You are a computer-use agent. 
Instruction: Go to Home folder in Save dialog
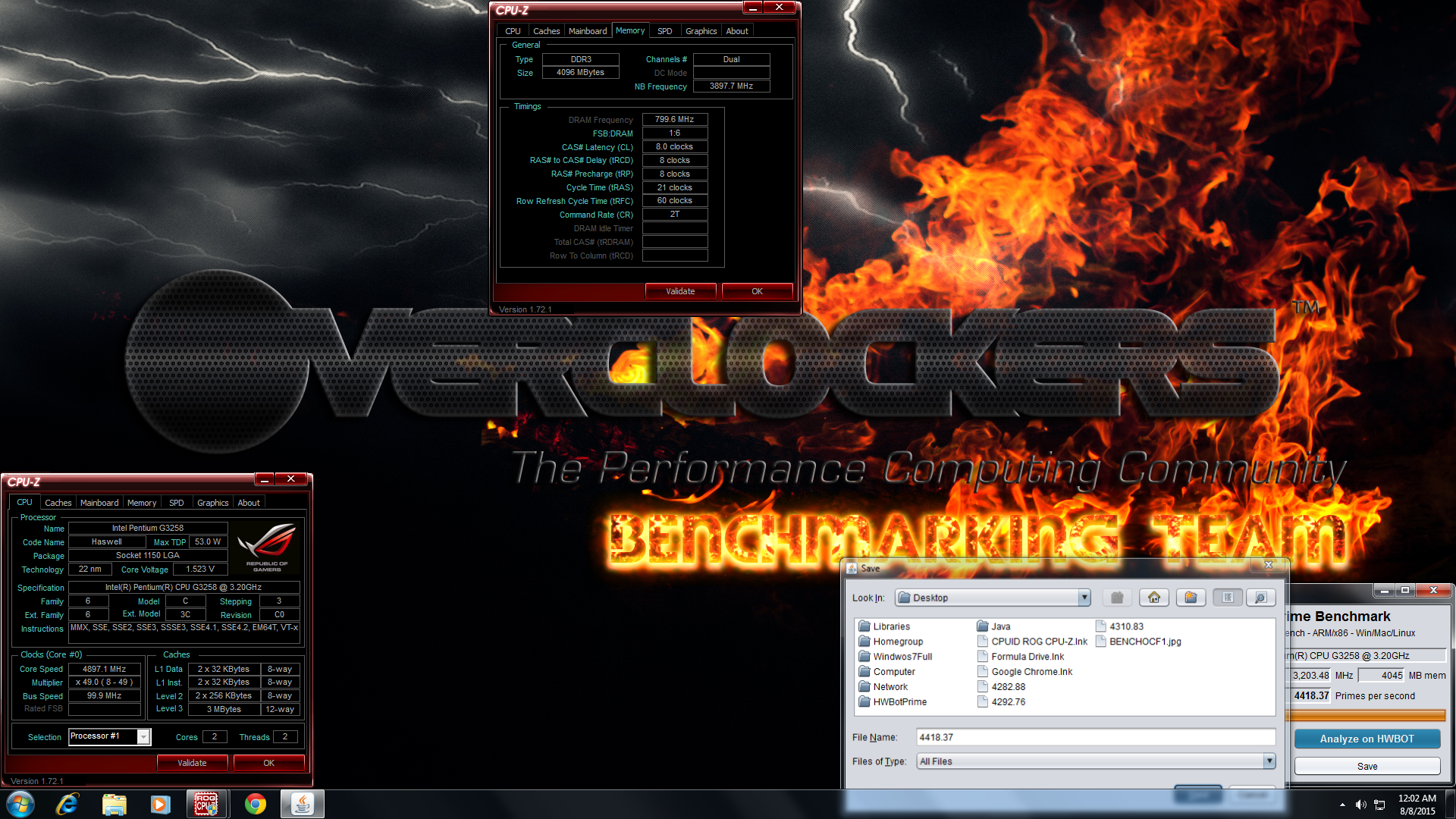(1154, 598)
